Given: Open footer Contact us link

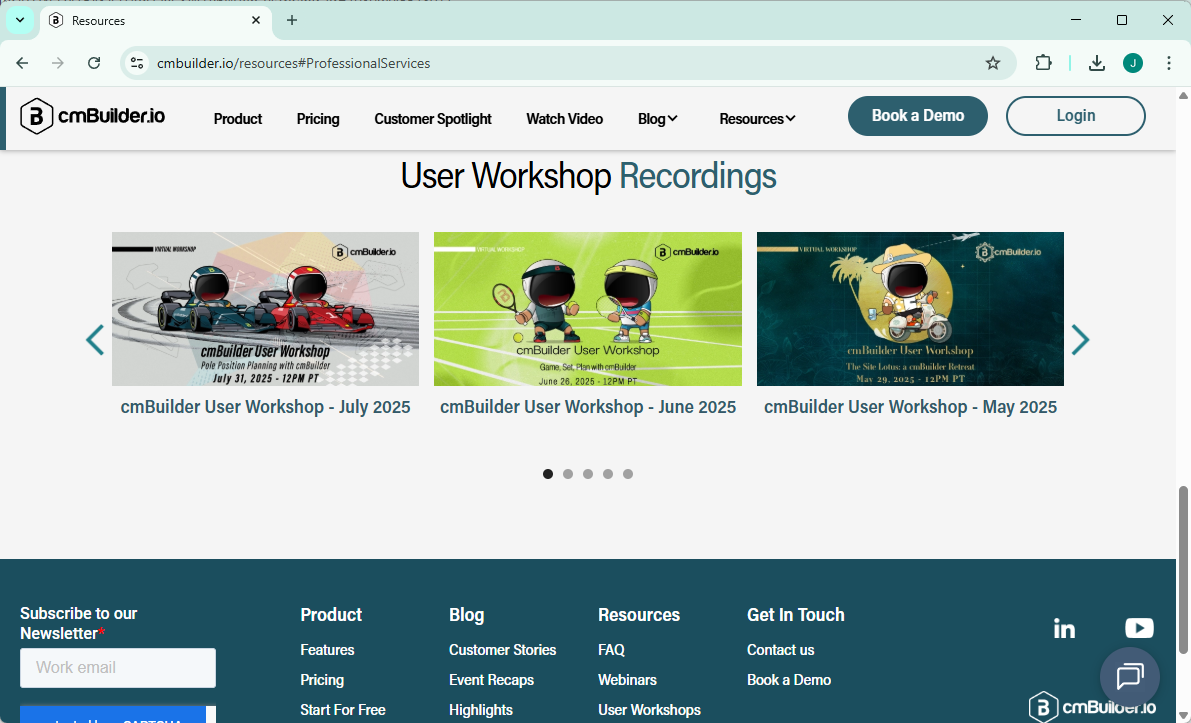Looking at the screenshot, I should (780, 650).
